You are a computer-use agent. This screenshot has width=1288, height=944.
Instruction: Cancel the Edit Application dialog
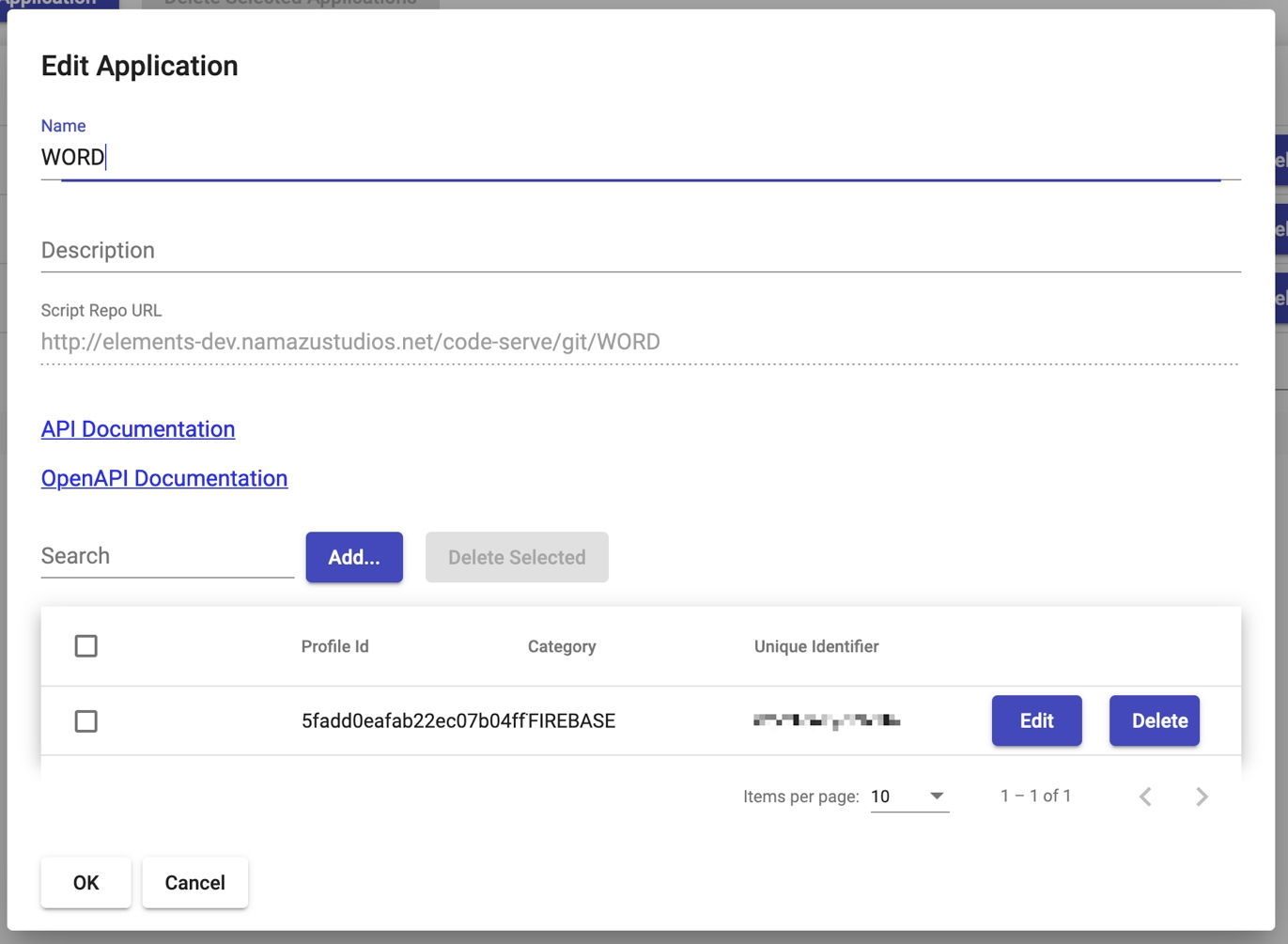[194, 883]
